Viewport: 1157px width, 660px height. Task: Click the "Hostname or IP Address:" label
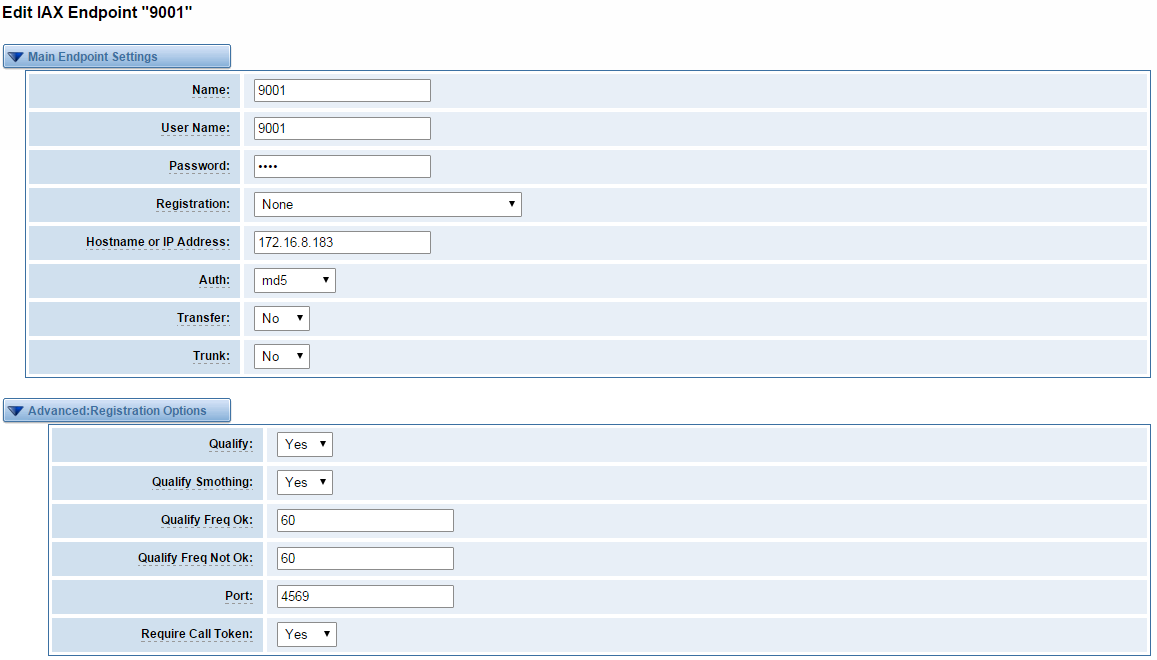tap(158, 242)
